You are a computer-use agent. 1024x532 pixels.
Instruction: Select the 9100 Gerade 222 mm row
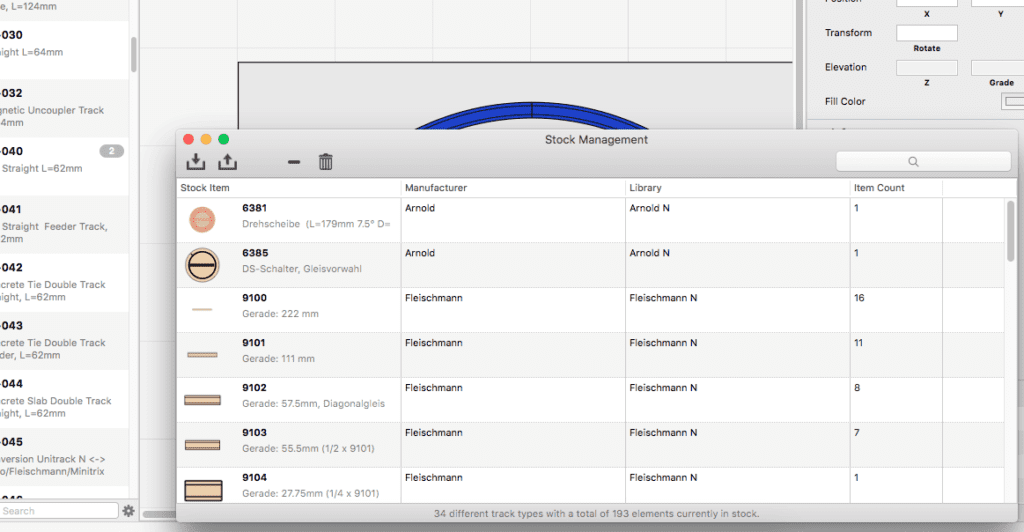(x=590, y=310)
